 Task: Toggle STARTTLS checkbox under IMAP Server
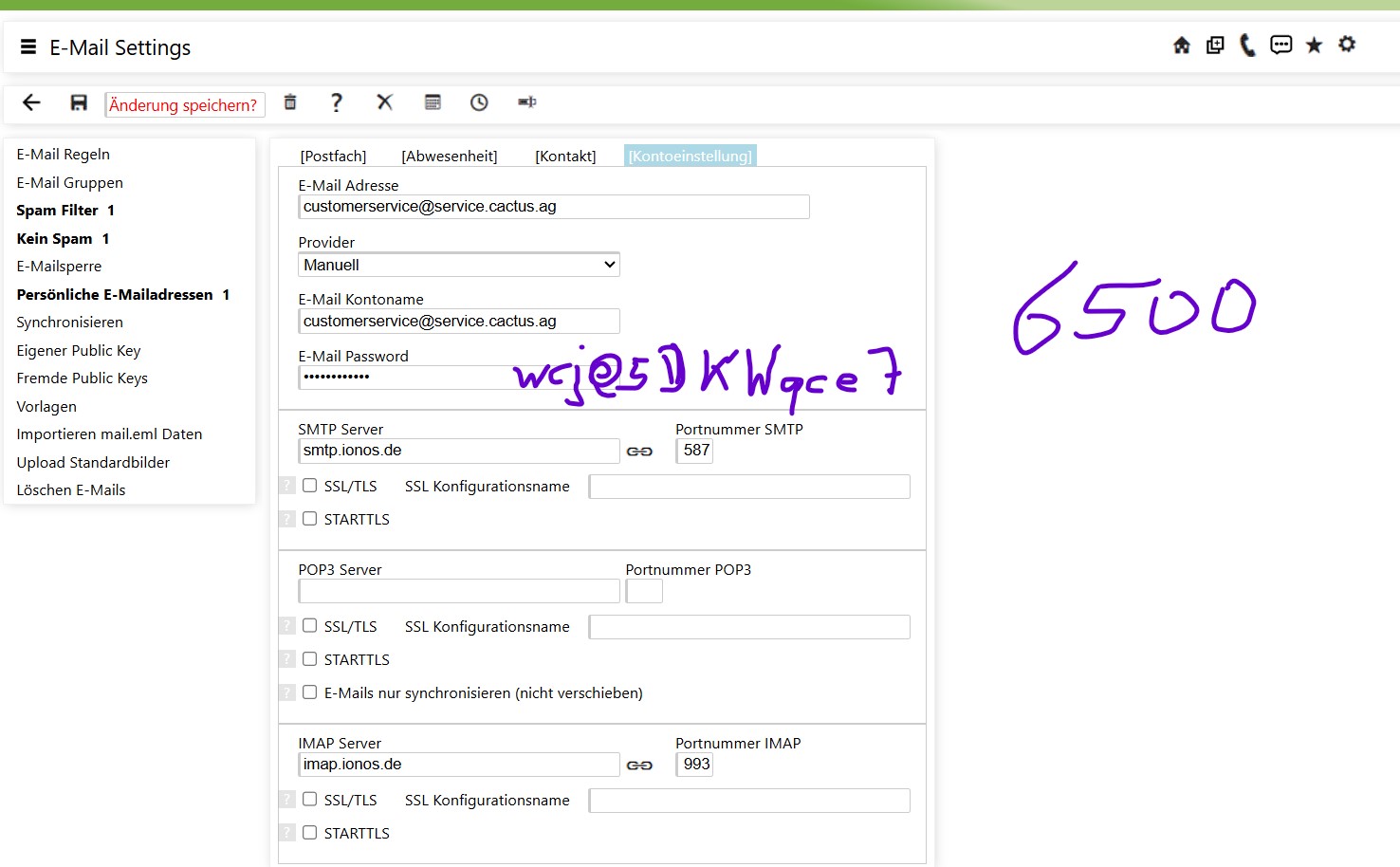coord(309,833)
